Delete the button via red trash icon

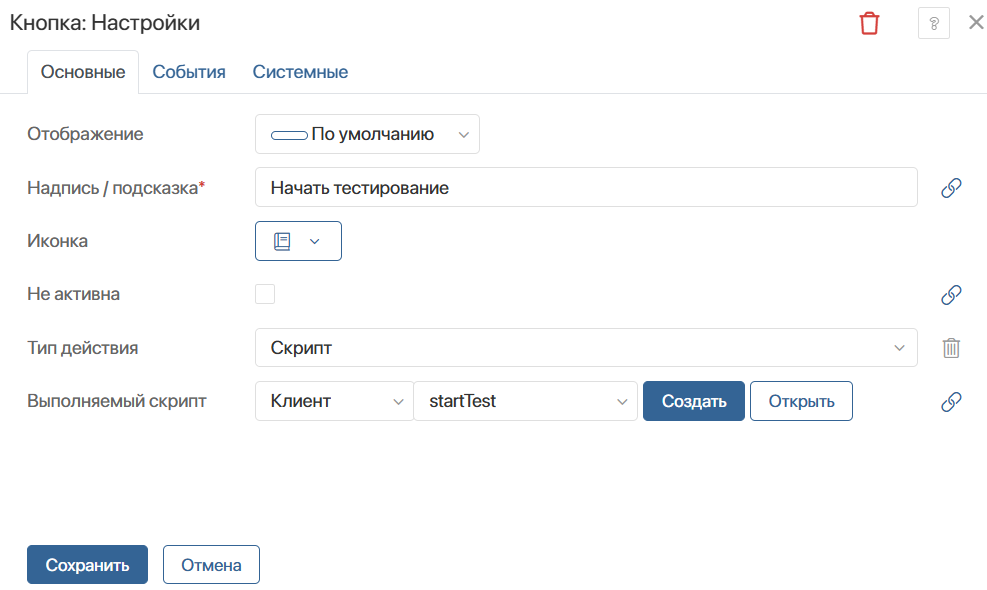(869, 23)
